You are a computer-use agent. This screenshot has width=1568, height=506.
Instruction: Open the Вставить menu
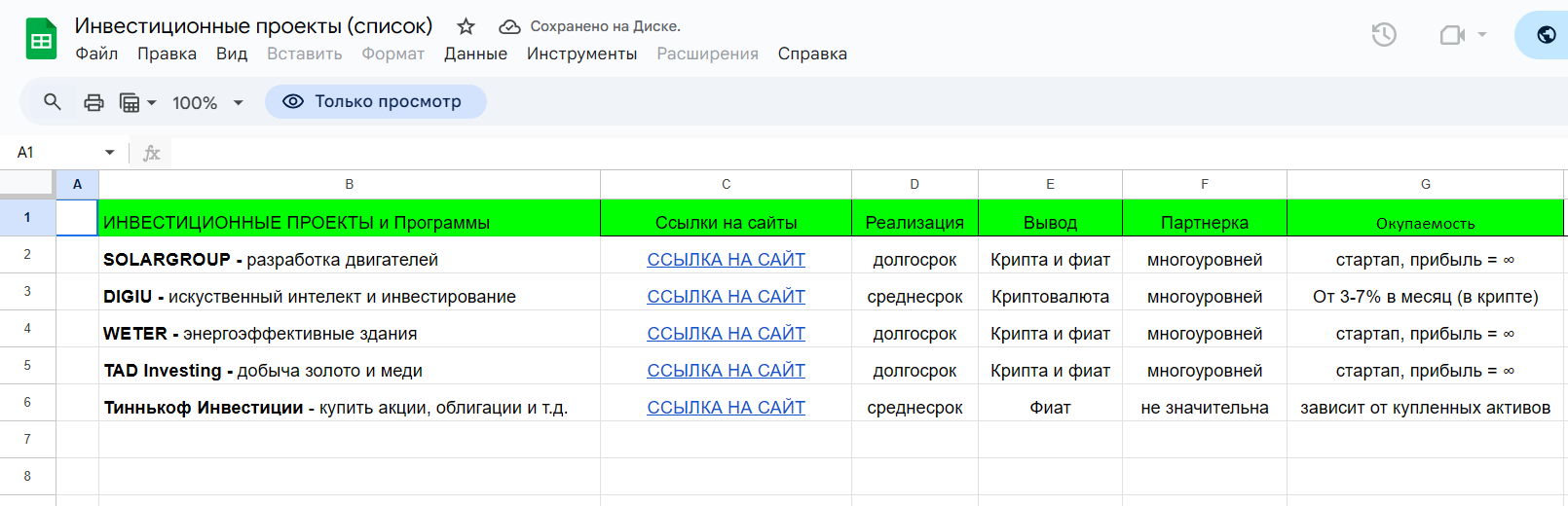[305, 54]
